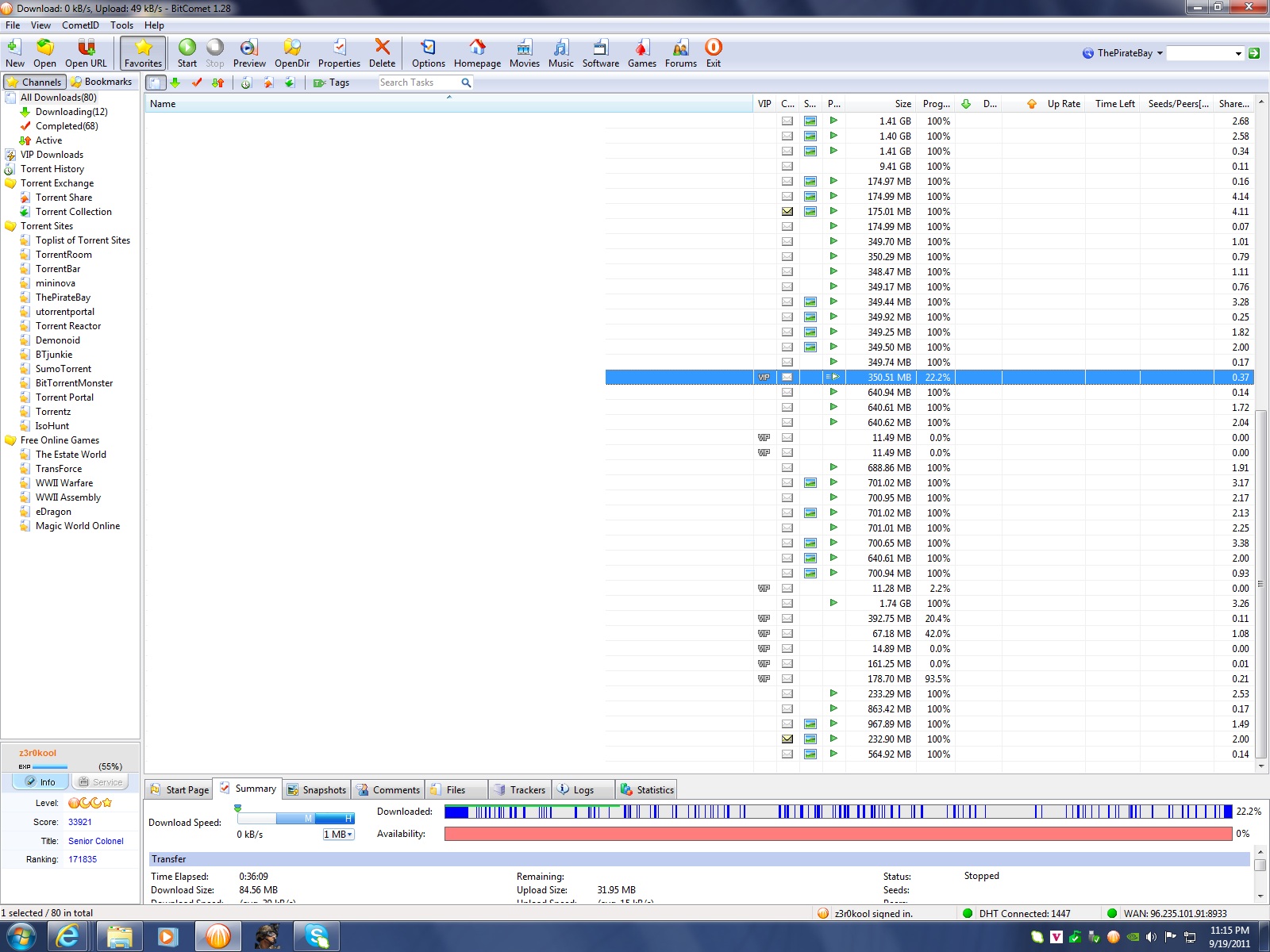Viewport: 1270px width, 952px height.
Task: Open the Tools menu
Action: tap(121, 25)
